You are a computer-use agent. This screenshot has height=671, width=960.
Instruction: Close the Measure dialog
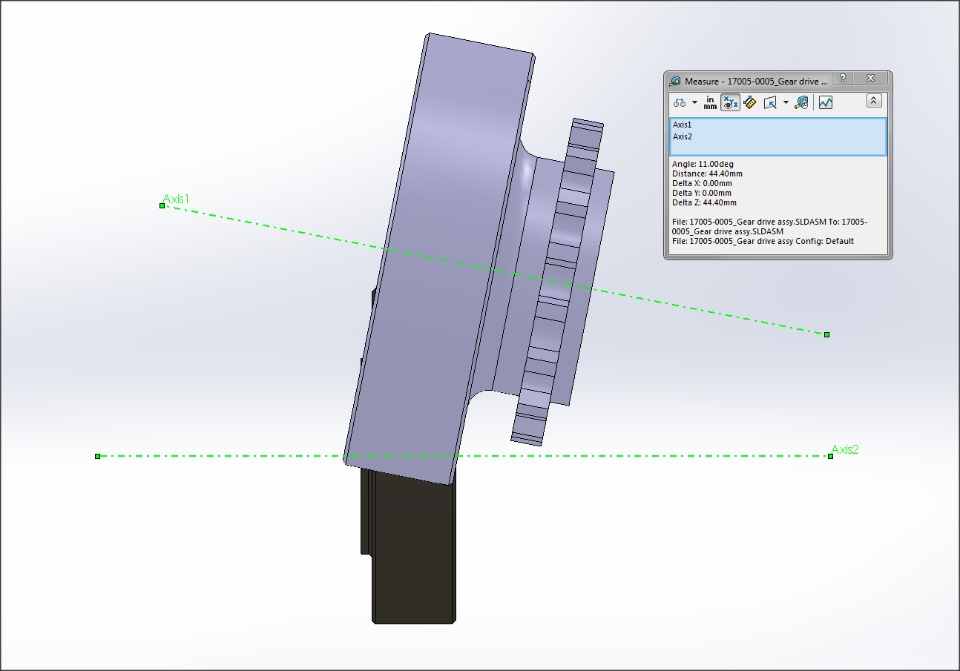871,78
